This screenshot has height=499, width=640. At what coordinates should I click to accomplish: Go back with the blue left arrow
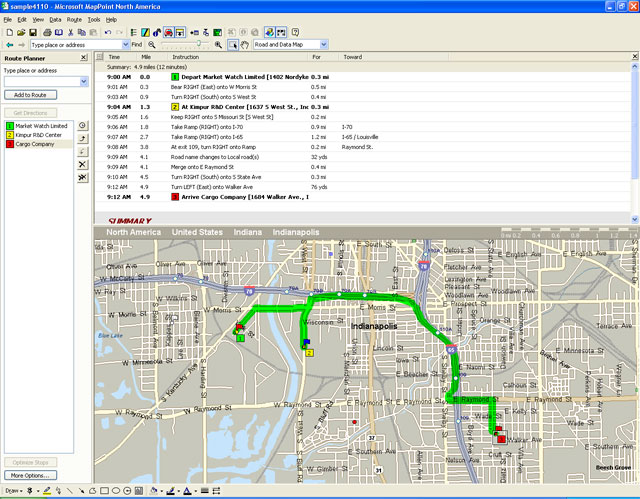[x=10, y=44]
